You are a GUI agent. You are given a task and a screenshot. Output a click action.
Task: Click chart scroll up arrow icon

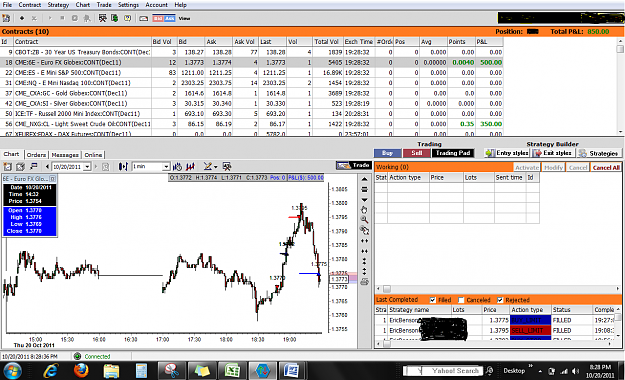coord(364,179)
